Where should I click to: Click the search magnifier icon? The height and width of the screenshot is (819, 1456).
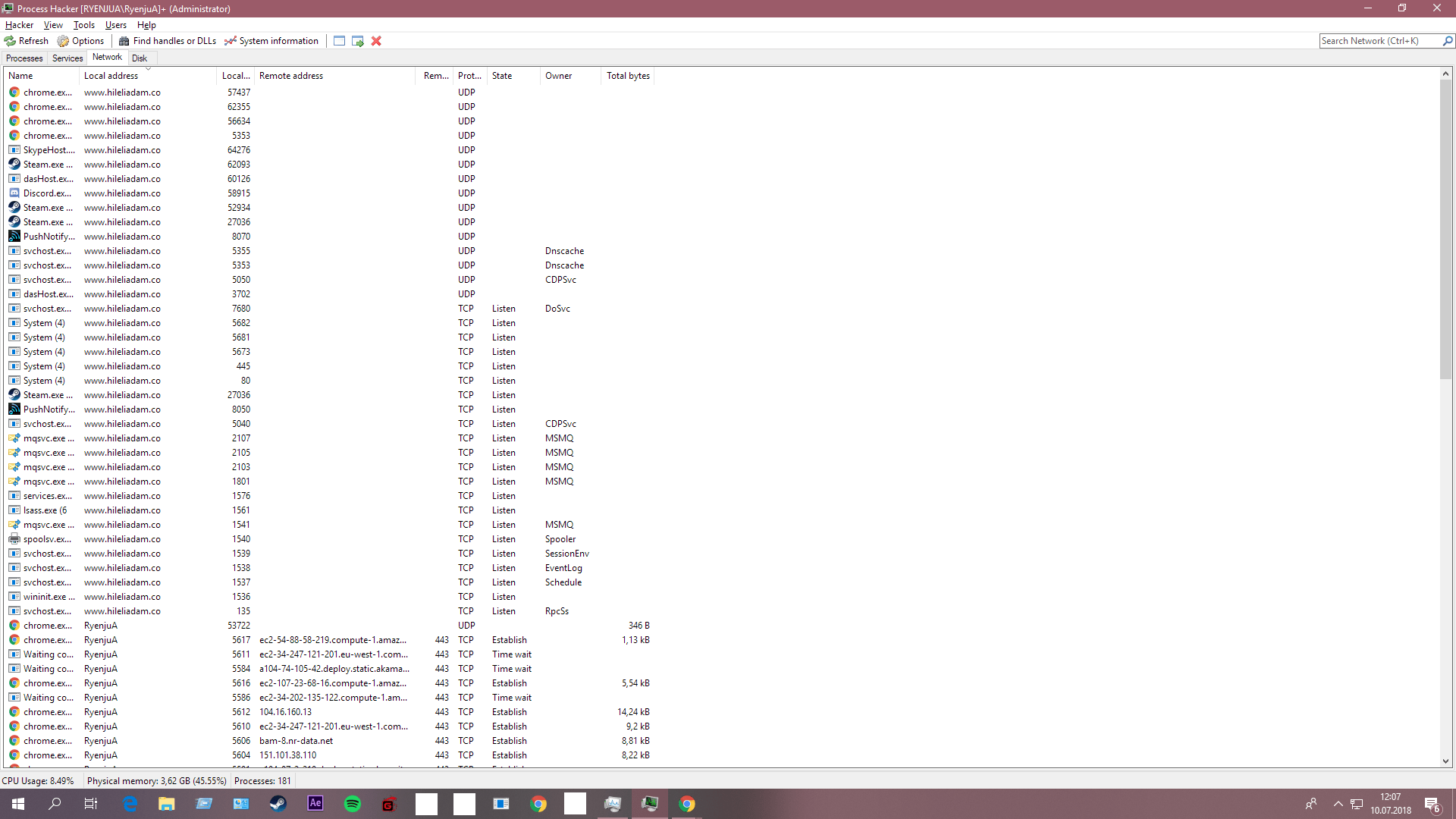(x=1448, y=41)
